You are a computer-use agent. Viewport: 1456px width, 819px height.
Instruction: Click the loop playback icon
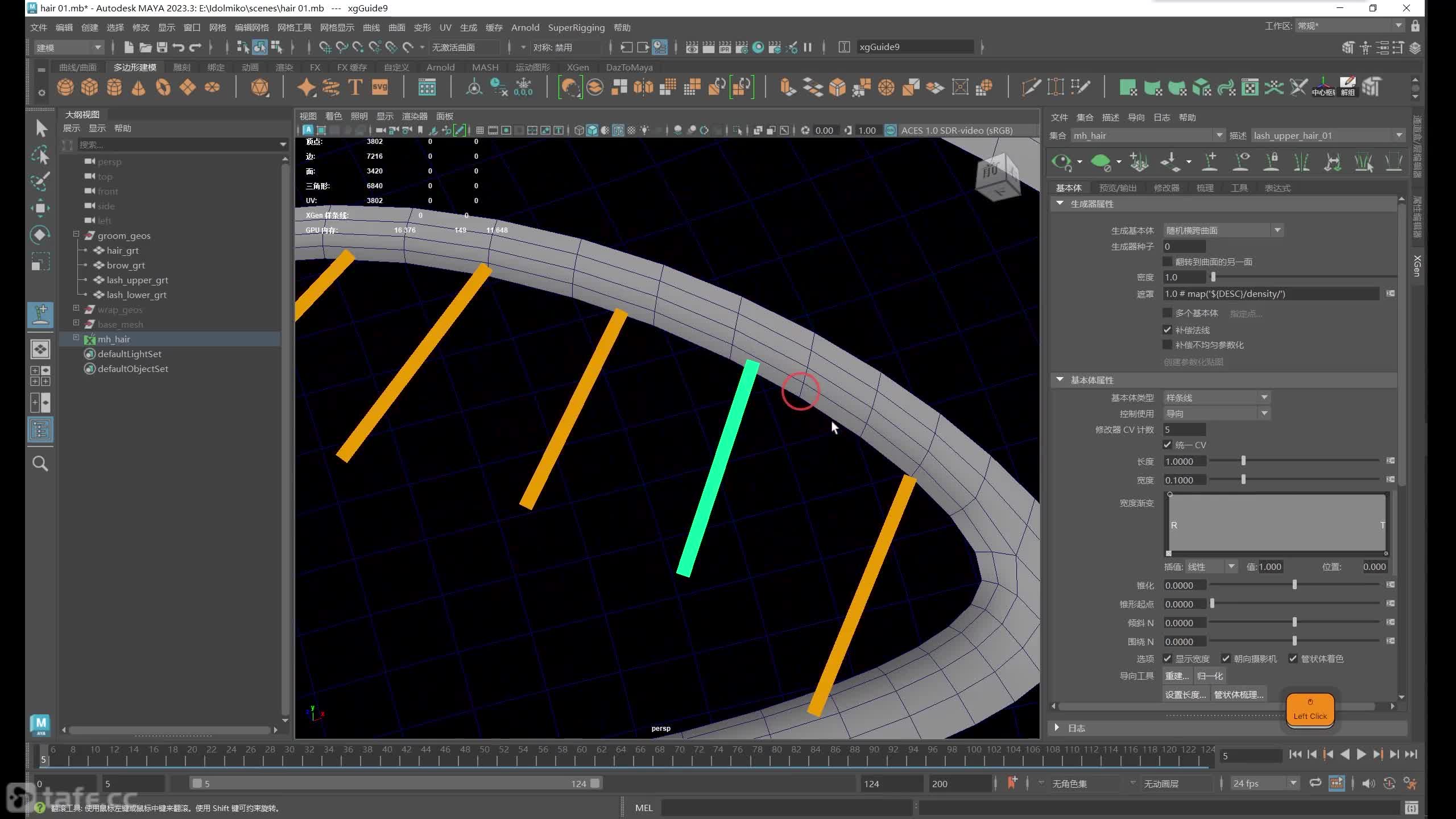[x=1316, y=783]
